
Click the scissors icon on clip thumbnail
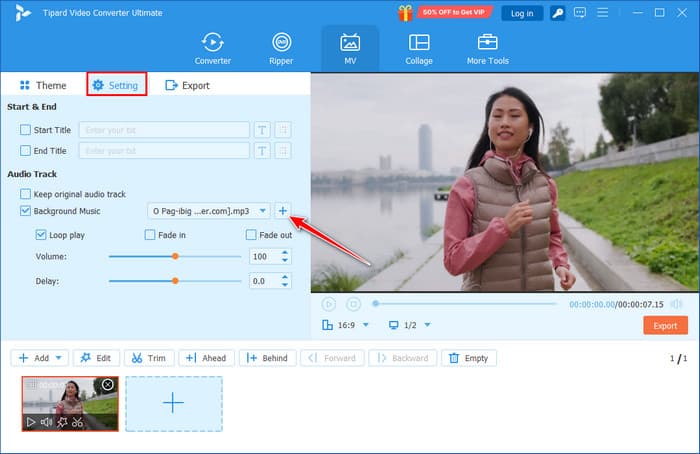coord(77,422)
